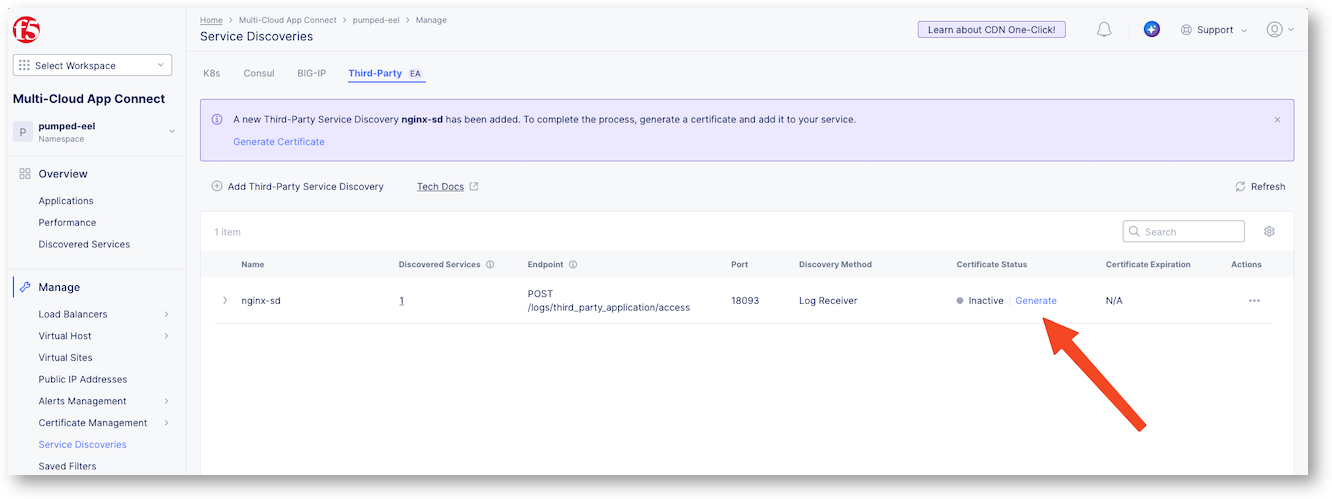
Task: Click the Certificate Expiration column header
Action: point(1148,265)
